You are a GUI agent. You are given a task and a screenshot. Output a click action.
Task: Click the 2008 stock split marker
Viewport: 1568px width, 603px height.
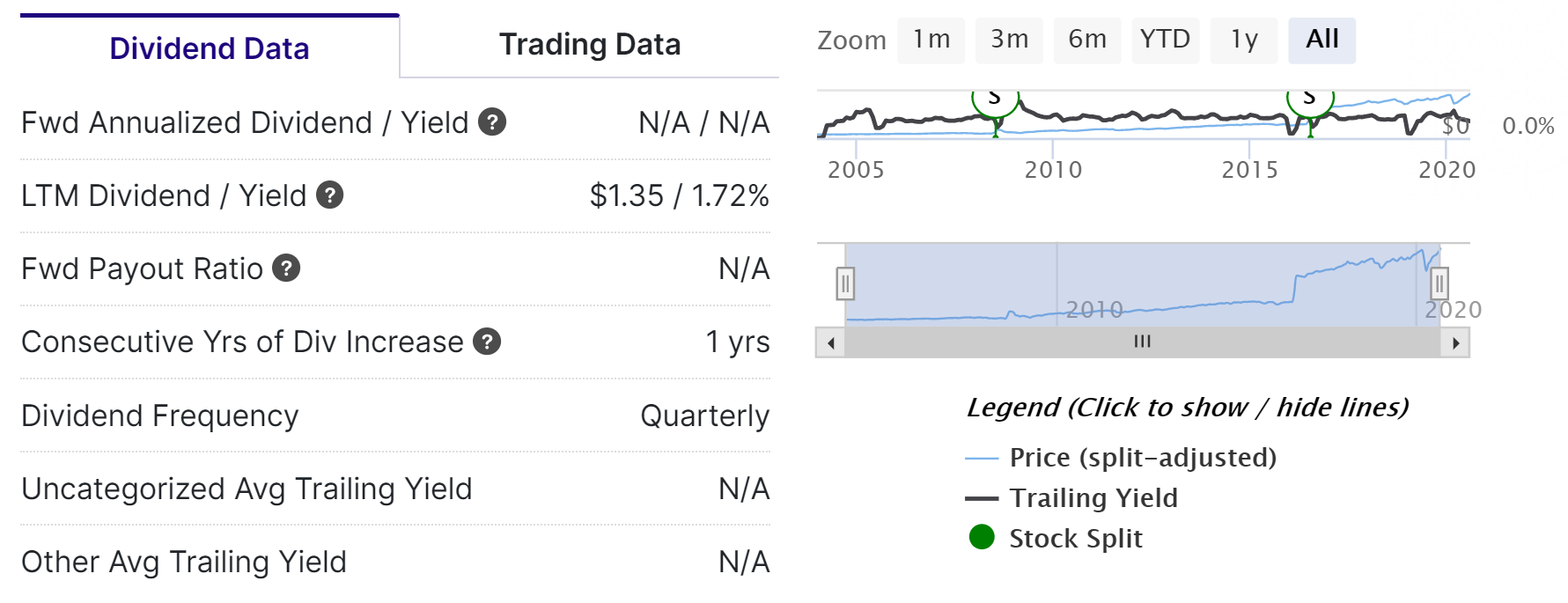995,99
